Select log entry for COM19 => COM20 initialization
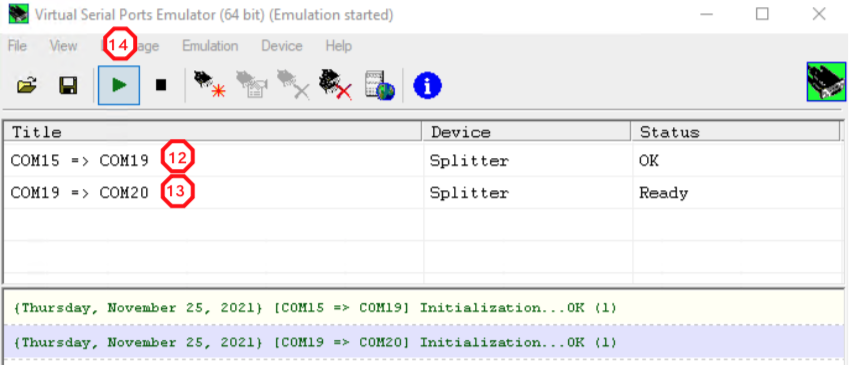 423,342
